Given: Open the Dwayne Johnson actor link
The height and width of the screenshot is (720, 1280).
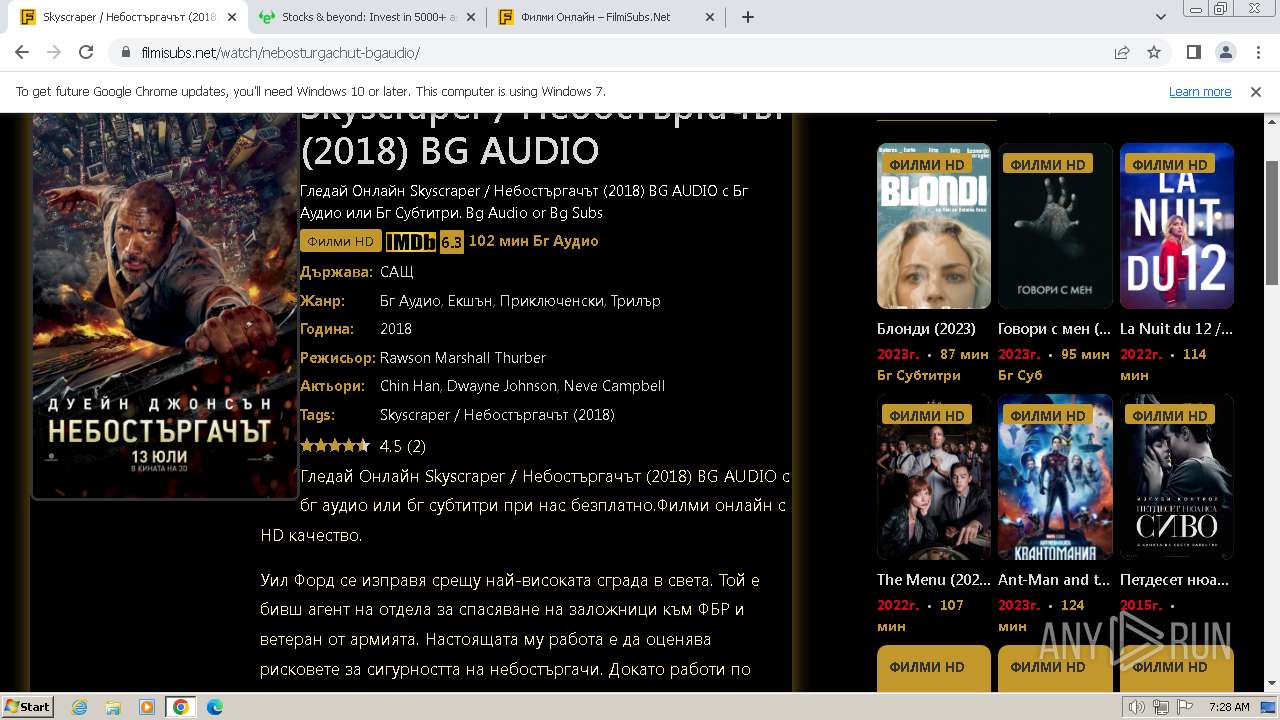Looking at the screenshot, I should click(501, 386).
